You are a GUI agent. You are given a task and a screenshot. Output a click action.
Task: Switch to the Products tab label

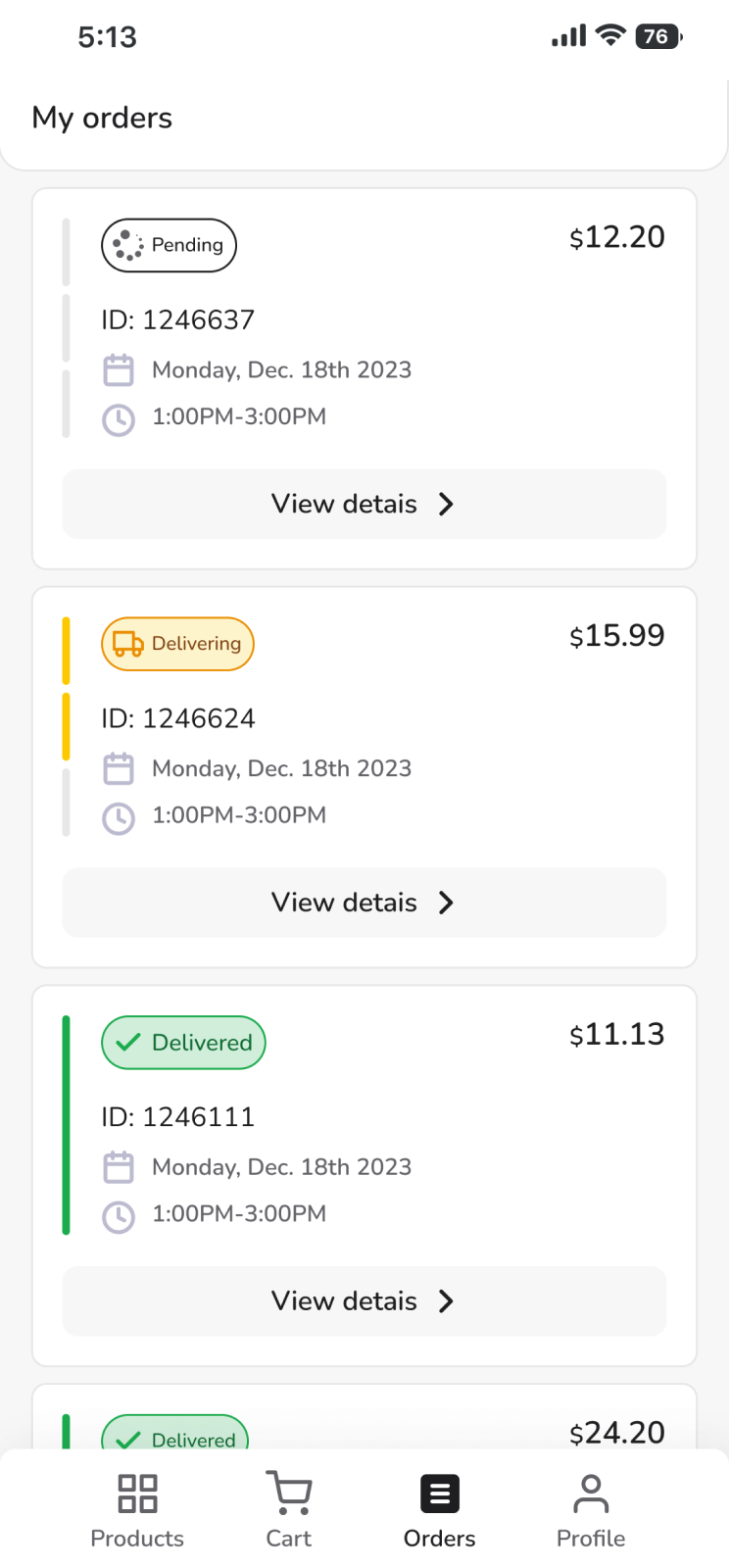137,1539
